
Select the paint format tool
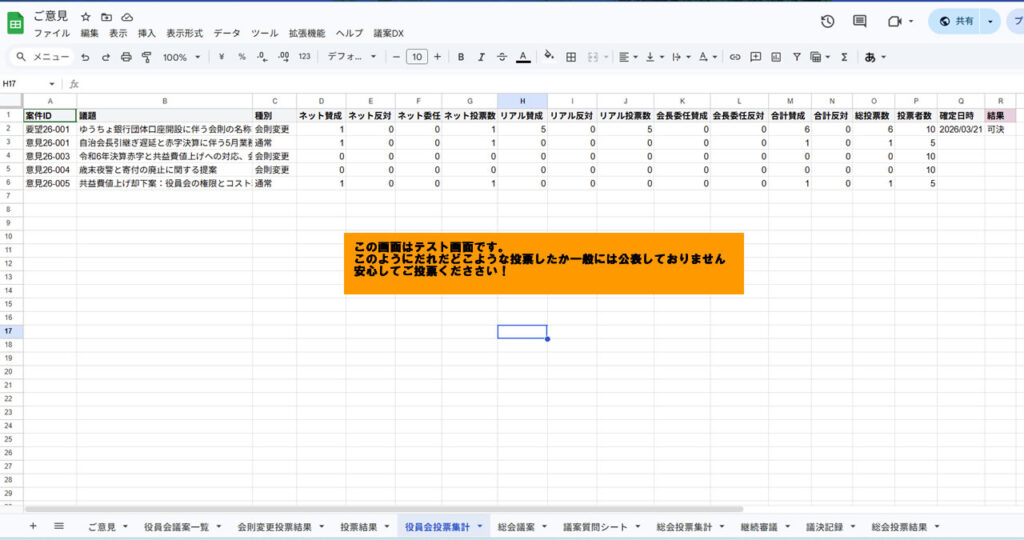click(146, 57)
